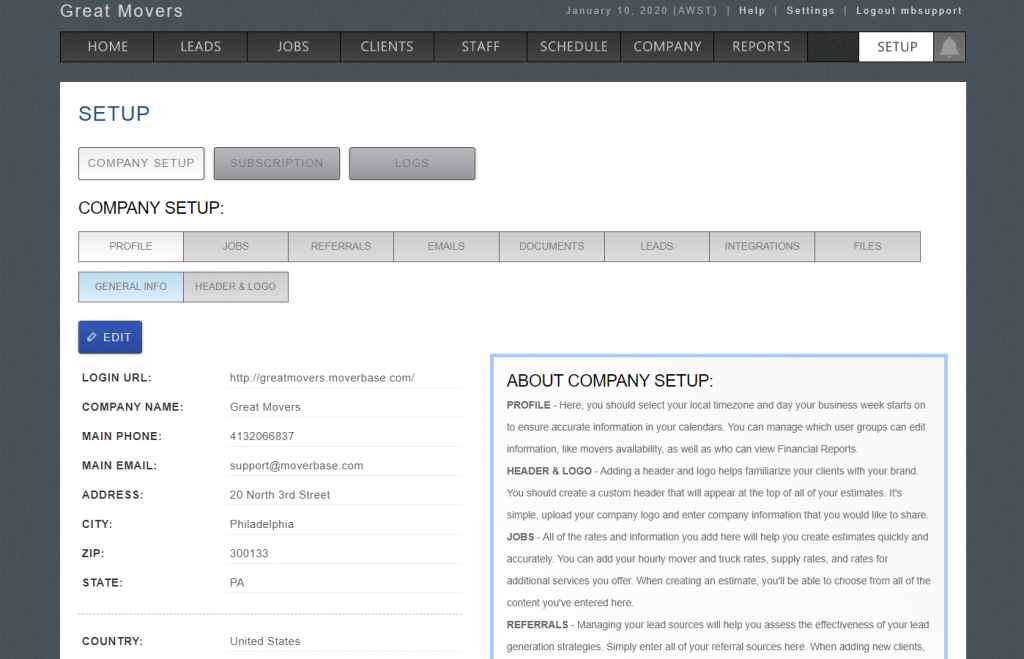Select the Integrations tab
This screenshot has width=1024, height=659.
click(x=762, y=246)
